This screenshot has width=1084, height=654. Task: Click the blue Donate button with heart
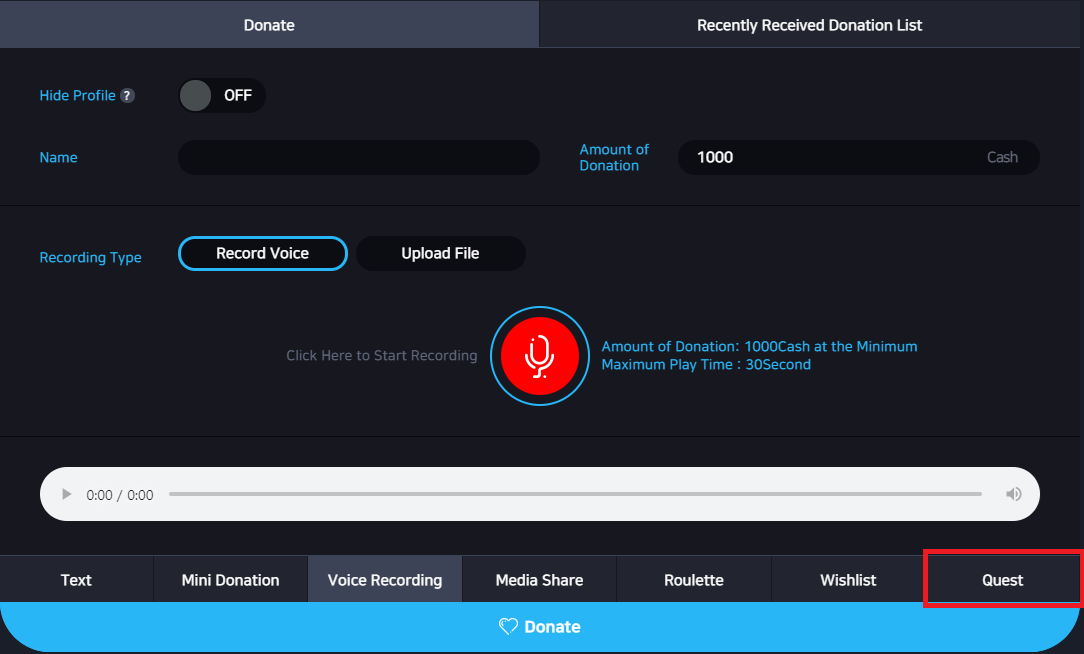point(540,627)
